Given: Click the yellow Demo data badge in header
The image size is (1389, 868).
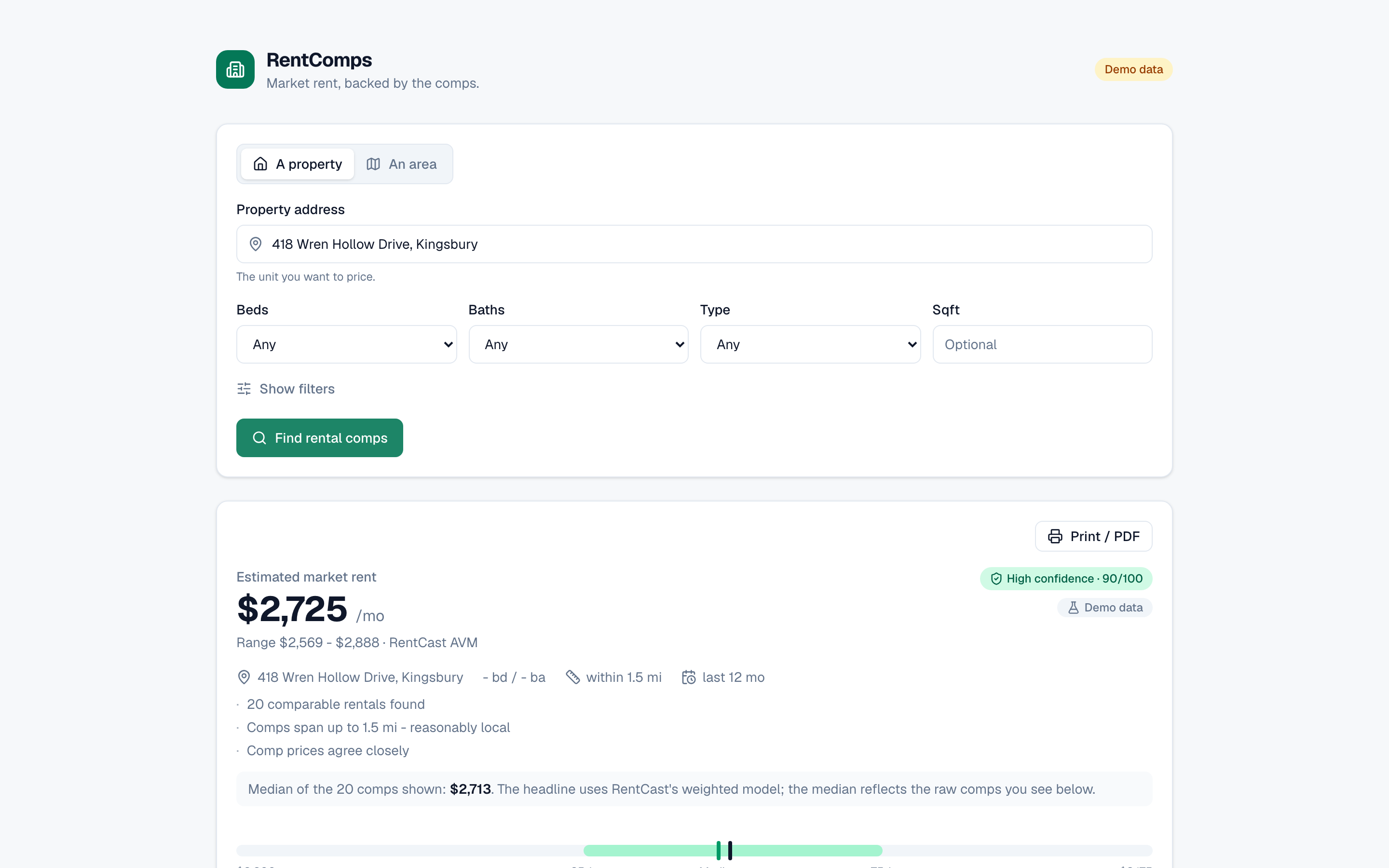Looking at the screenshot, I should [x=1133, y=69].
